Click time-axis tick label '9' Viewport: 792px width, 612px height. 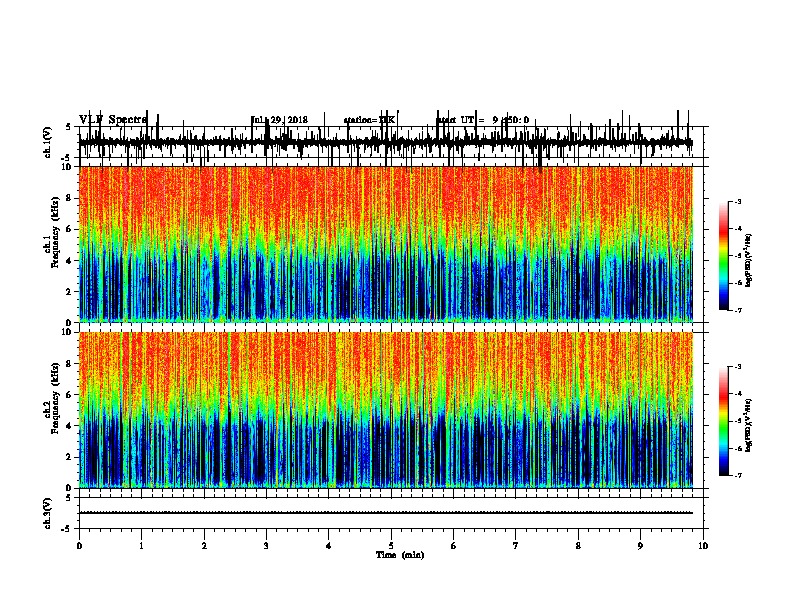[640, 546]
